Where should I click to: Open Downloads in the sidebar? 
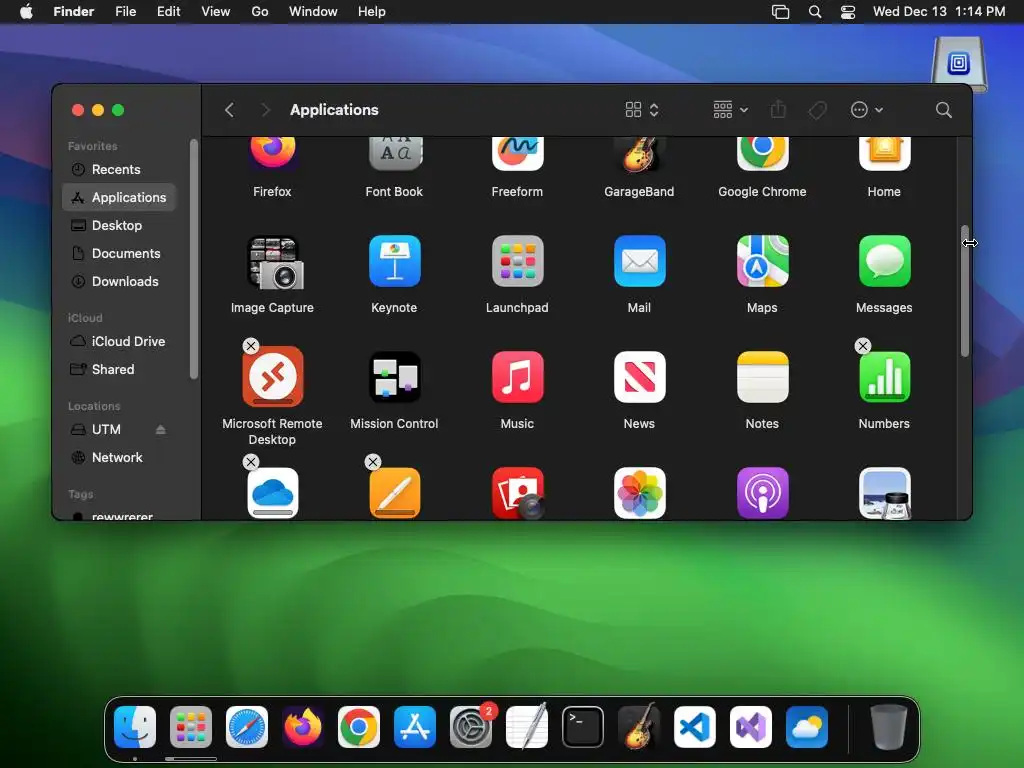tap(119, 281)
